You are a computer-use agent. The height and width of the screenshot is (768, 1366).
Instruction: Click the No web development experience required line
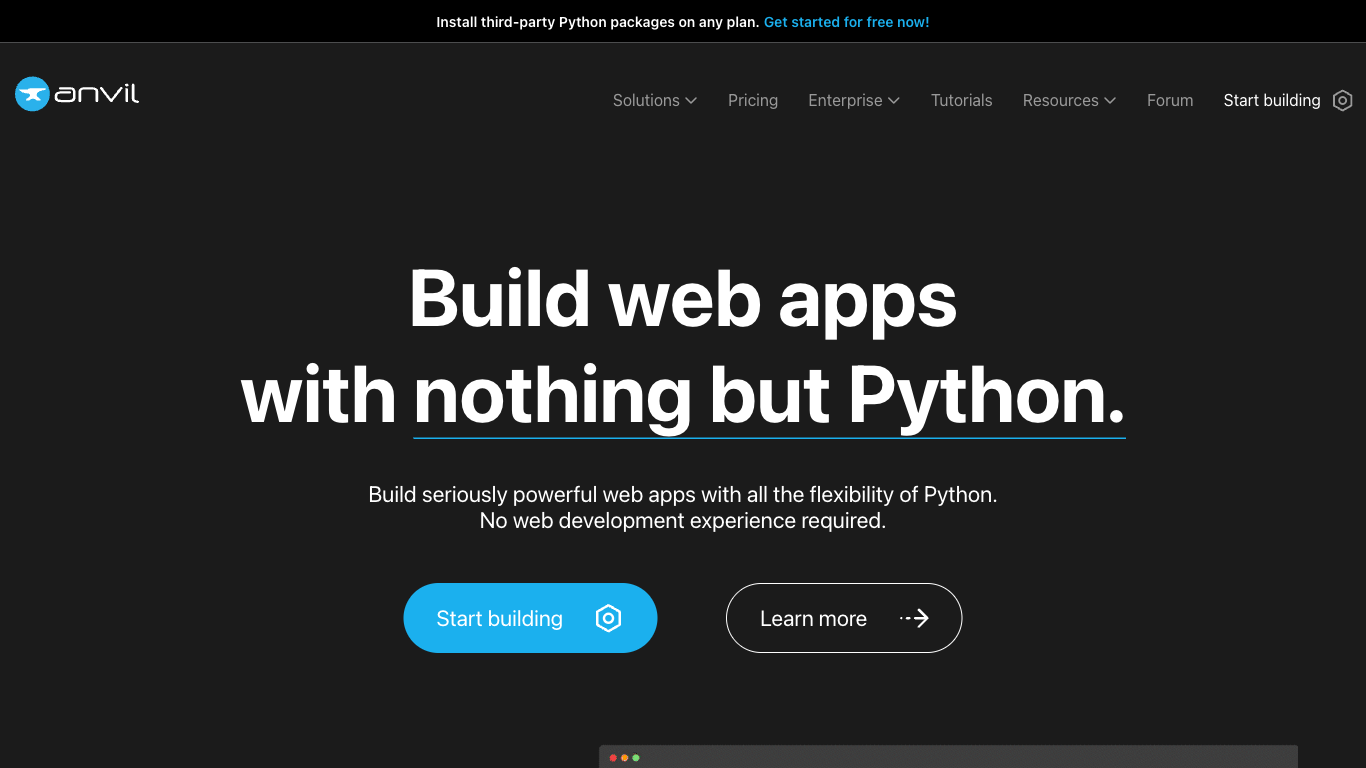(x=683, y=521)
